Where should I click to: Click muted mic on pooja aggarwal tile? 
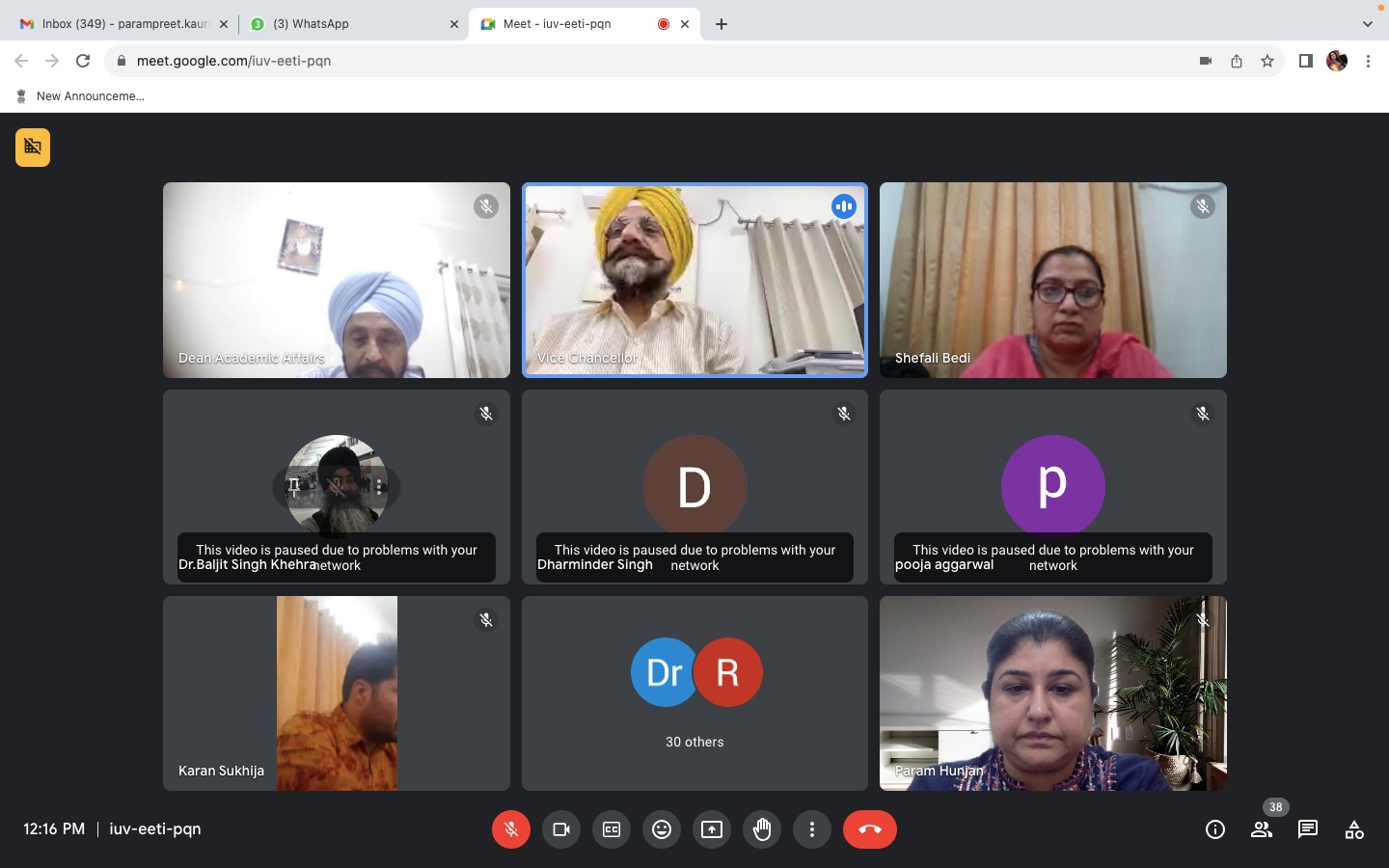(x=1203, y=414)
